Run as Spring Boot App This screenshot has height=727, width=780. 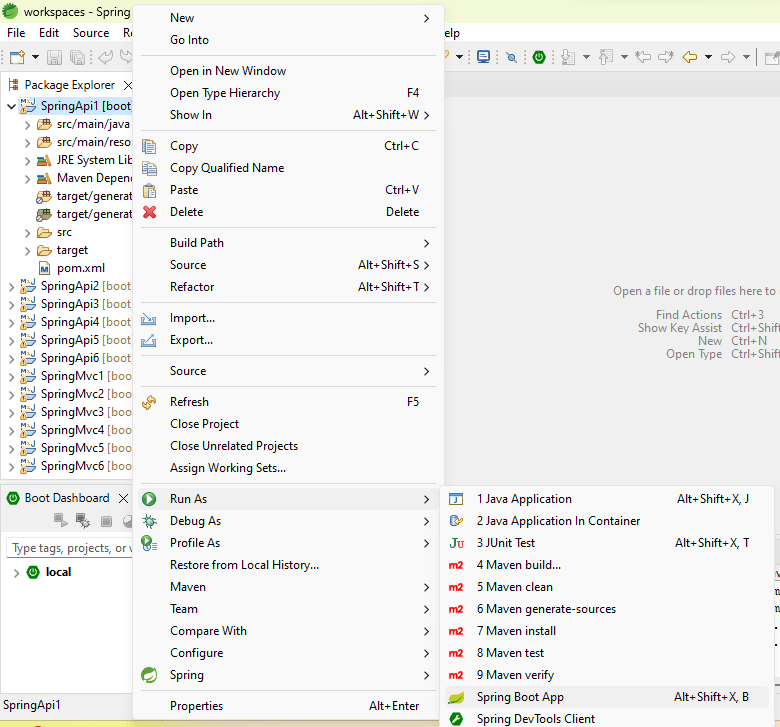coord(606,697)
